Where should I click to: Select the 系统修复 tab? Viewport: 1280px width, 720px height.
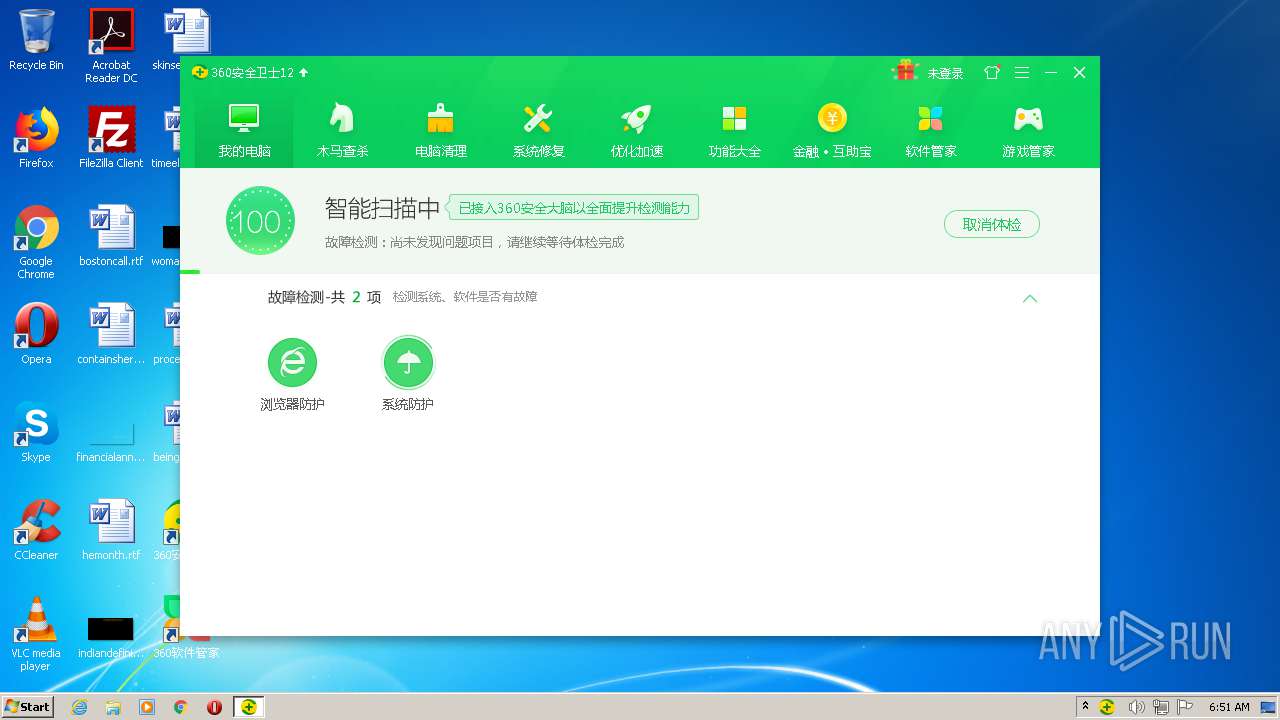[x=538, y=130]
